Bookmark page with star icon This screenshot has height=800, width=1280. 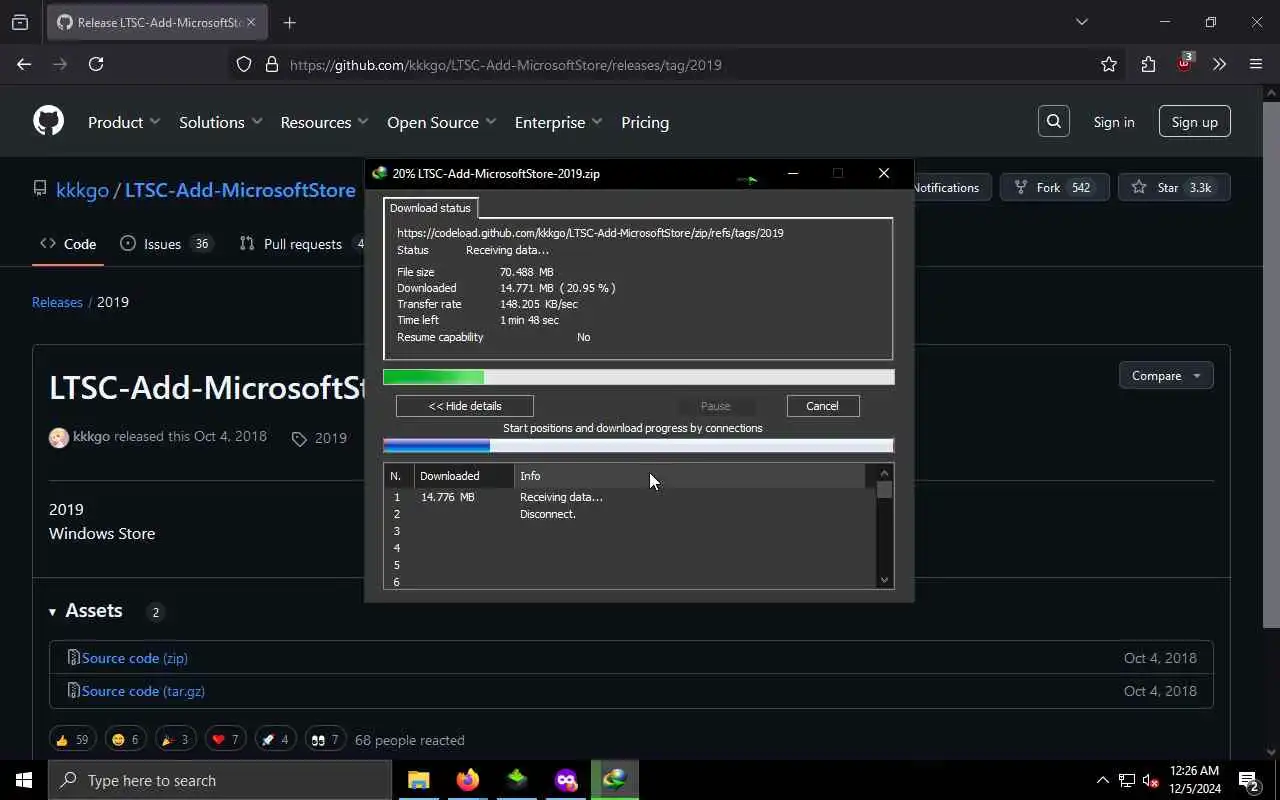[x=1108, y=64]
